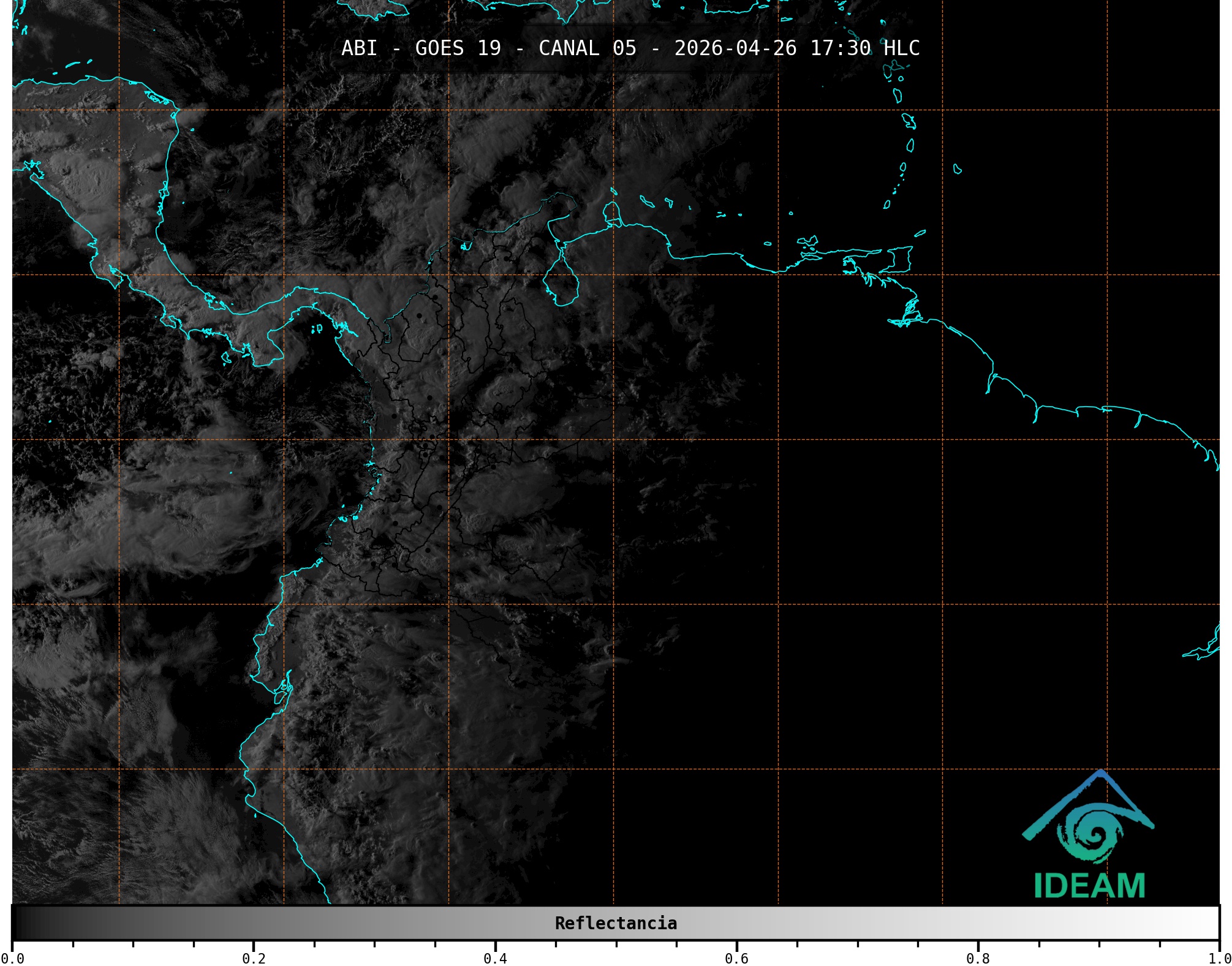Click the date '2026-04-26' in the title
This screenshot has width=1232, height=966.
click(735, 48)
